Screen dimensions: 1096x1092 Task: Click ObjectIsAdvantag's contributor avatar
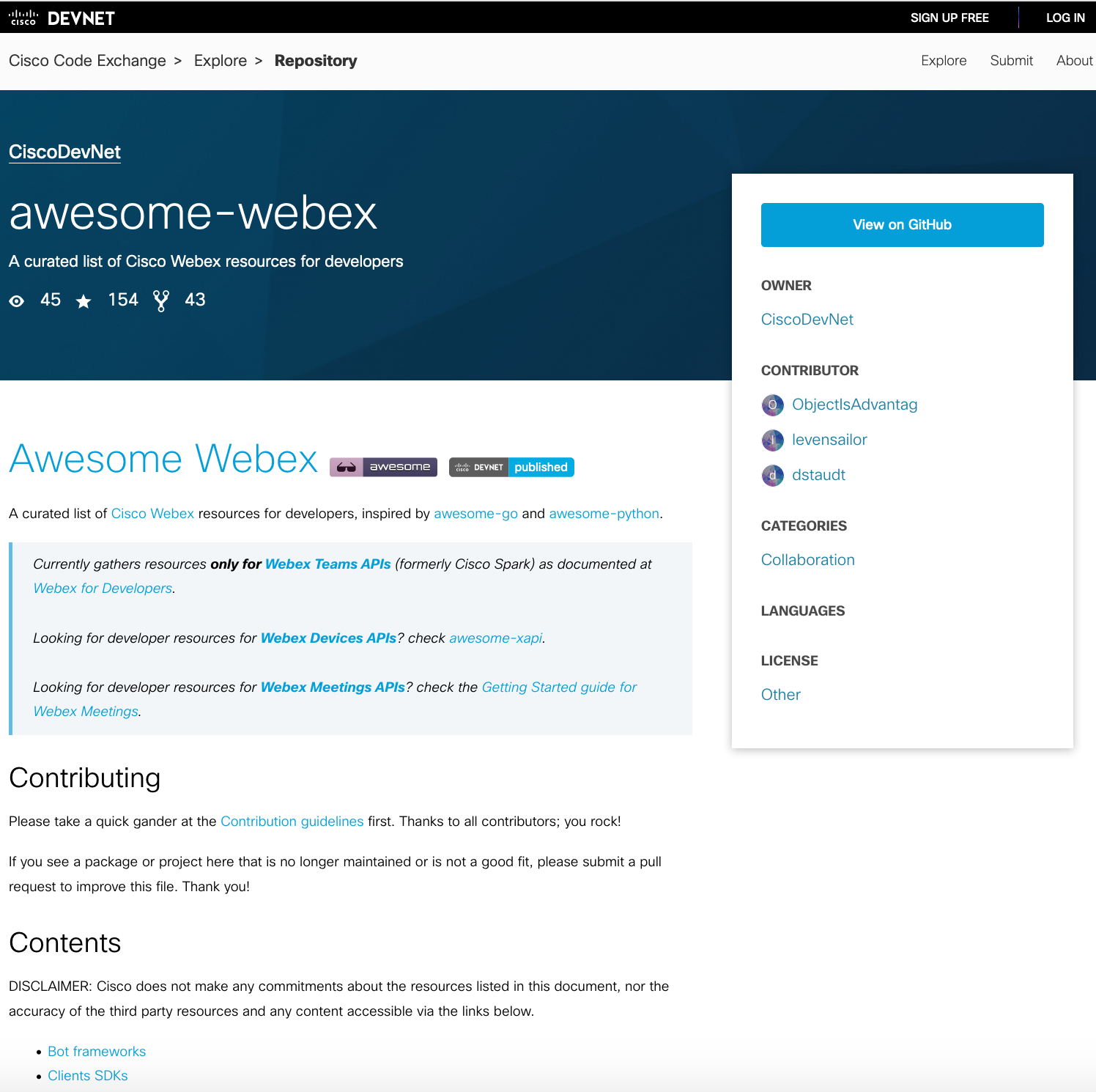772,405
